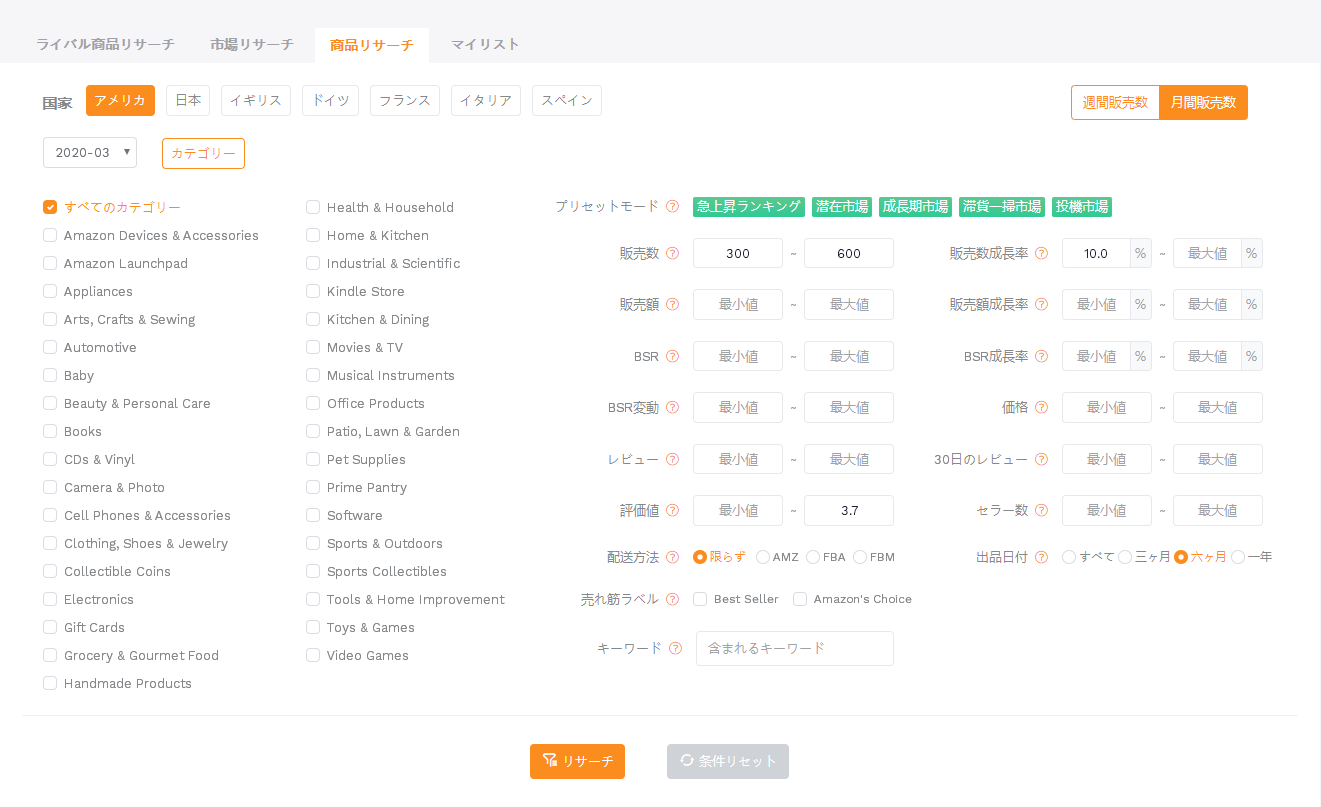The width and height of the screenshot is (1321, 807).
Task: Click the キーワード input field
Action: point(795,648)
